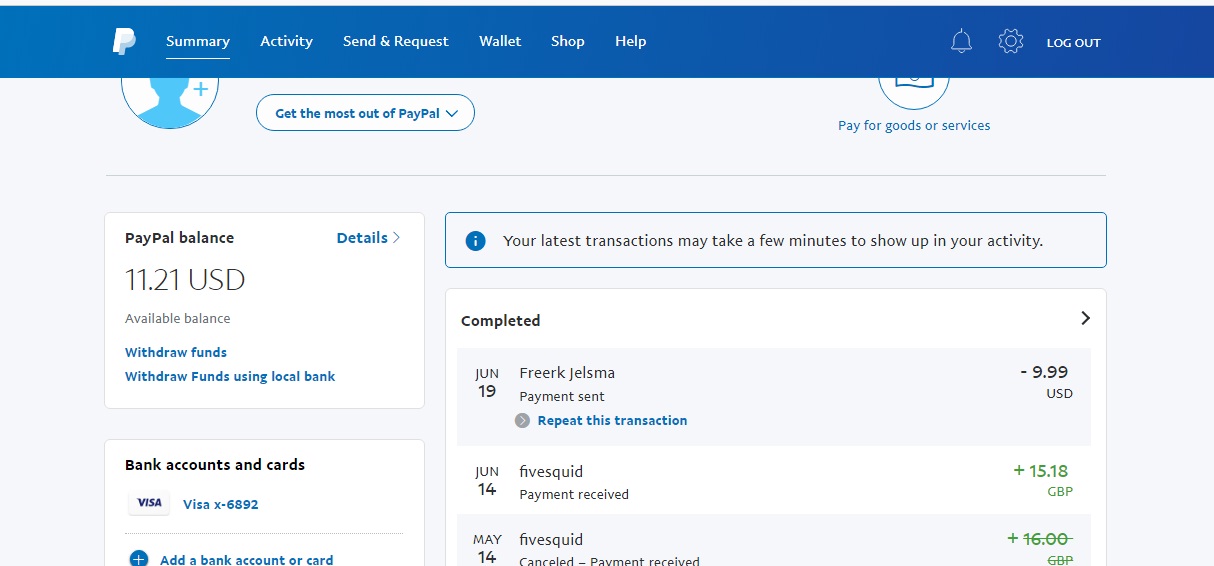
Task: Click the plus icon to add bank
Action: coord(139,560)
